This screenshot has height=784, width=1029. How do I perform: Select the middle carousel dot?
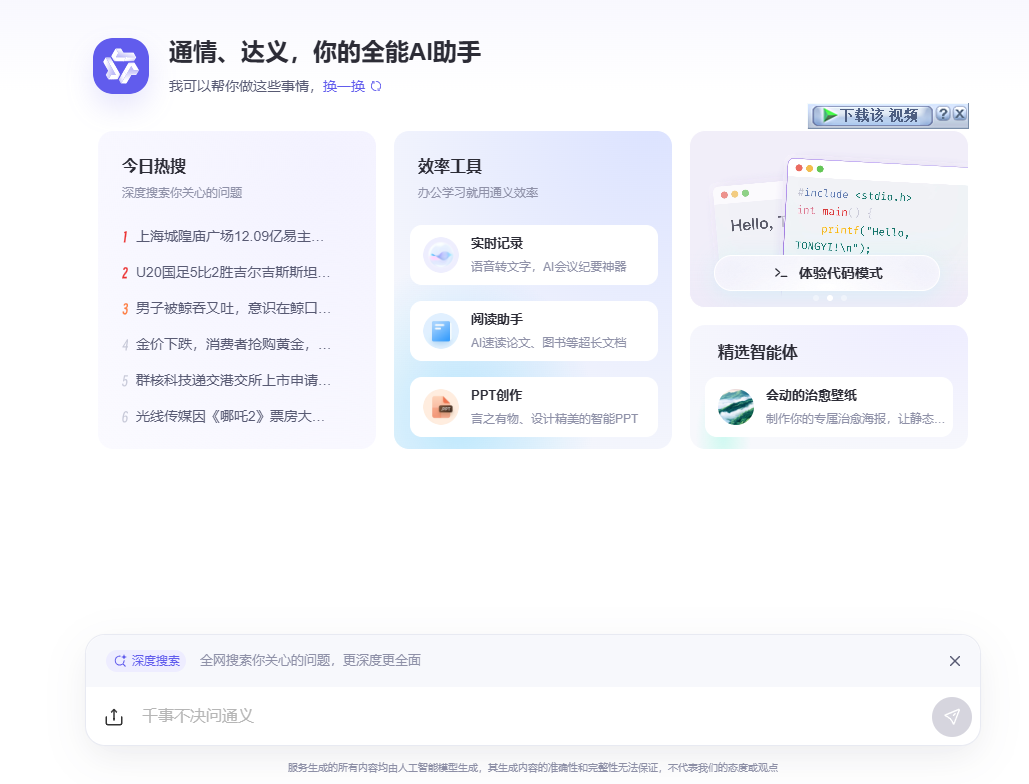click(x=830, y=298)
